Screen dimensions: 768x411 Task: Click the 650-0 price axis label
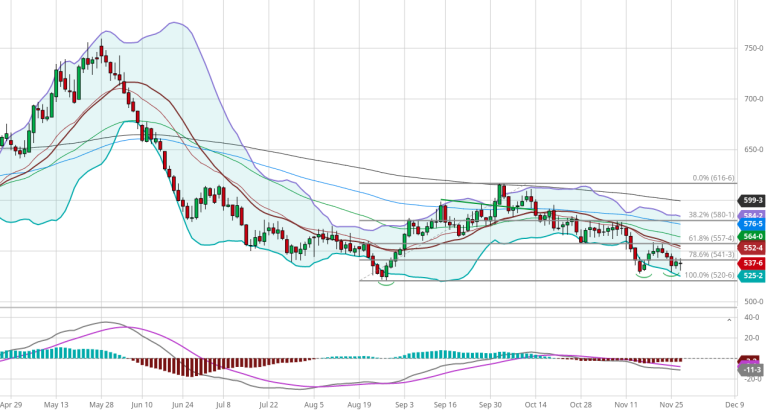point(753,150)
